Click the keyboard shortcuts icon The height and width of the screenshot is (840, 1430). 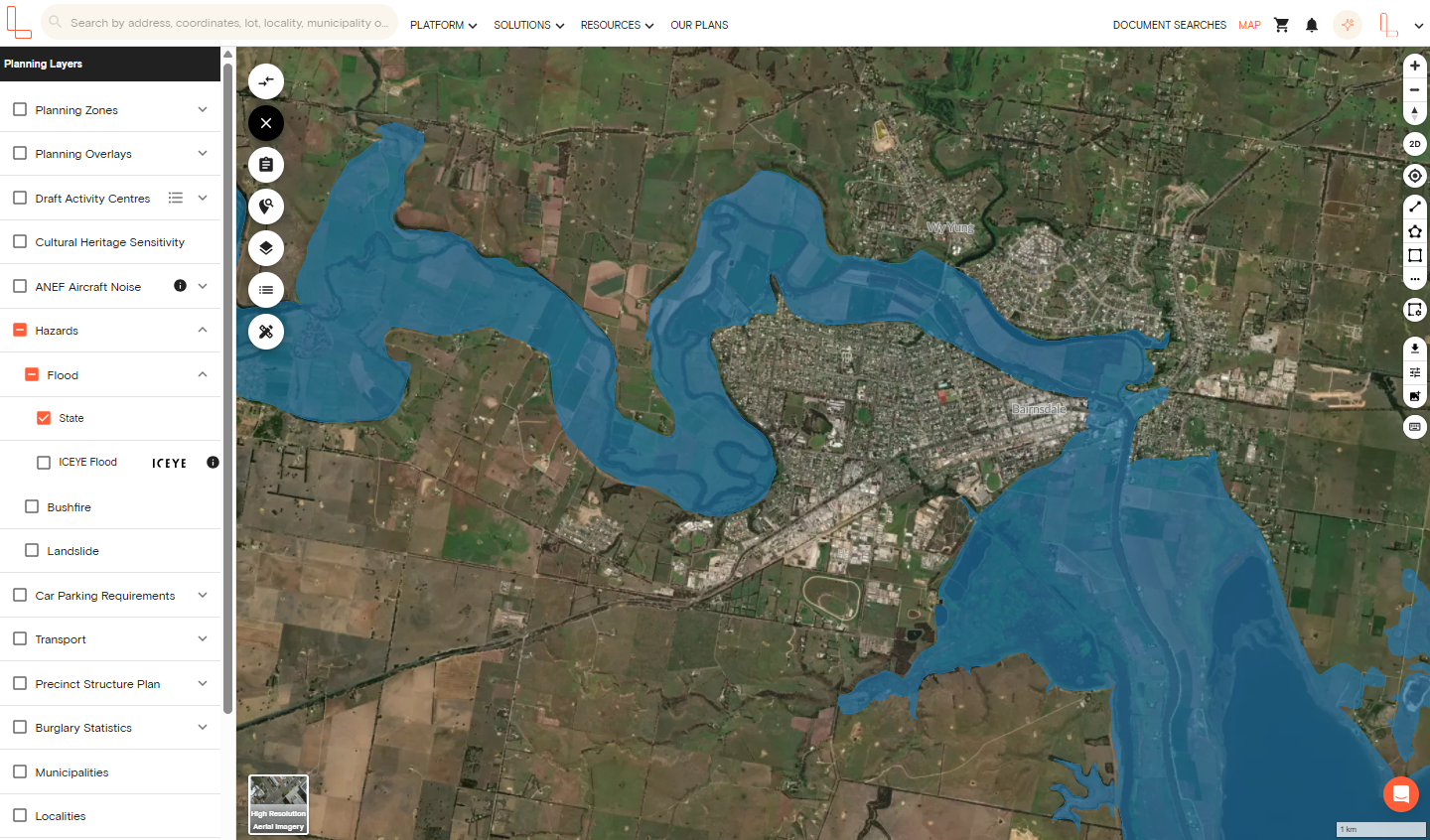click(1415, 427)
